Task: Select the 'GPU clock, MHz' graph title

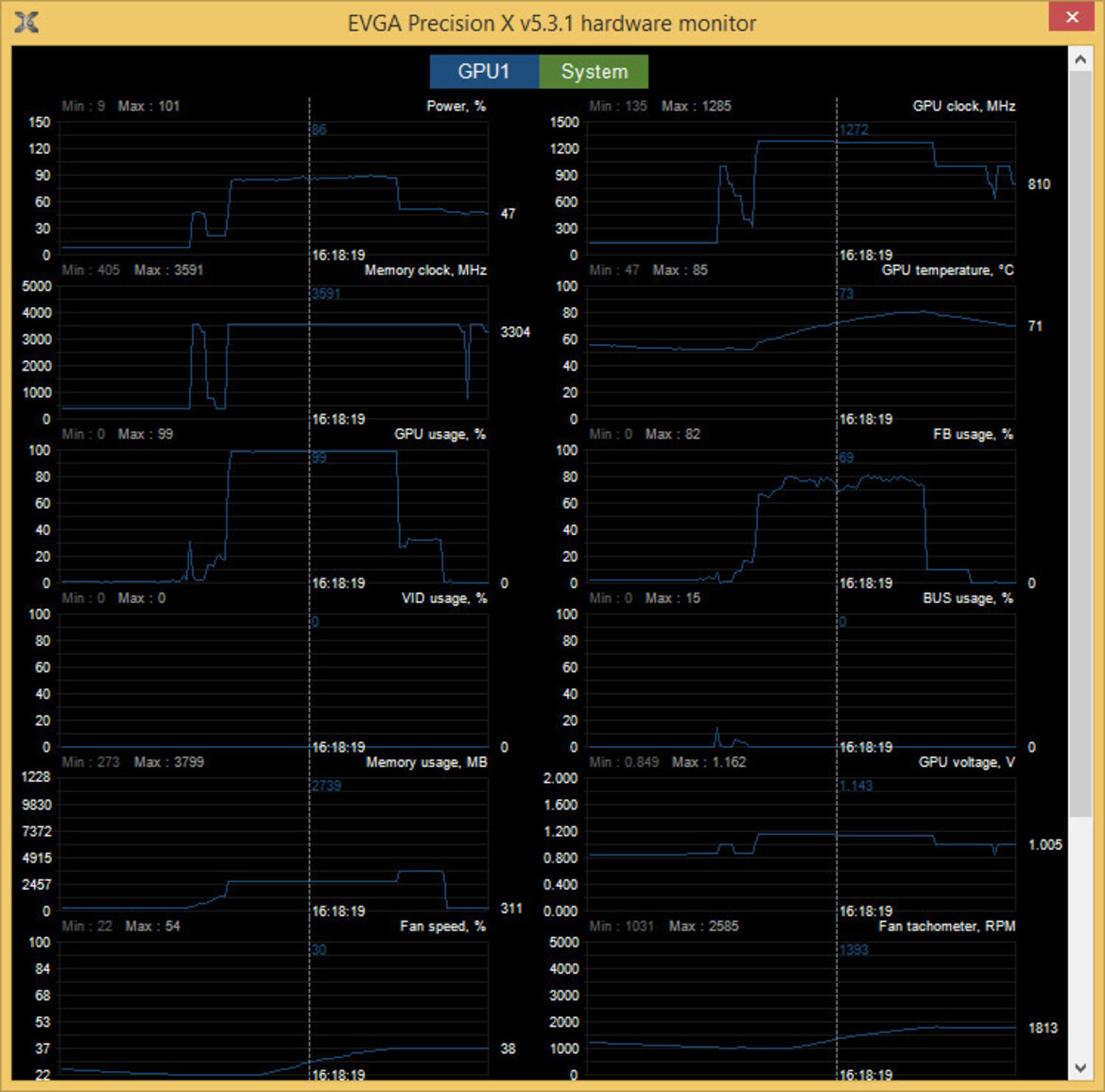Action: tap(963, 107)
